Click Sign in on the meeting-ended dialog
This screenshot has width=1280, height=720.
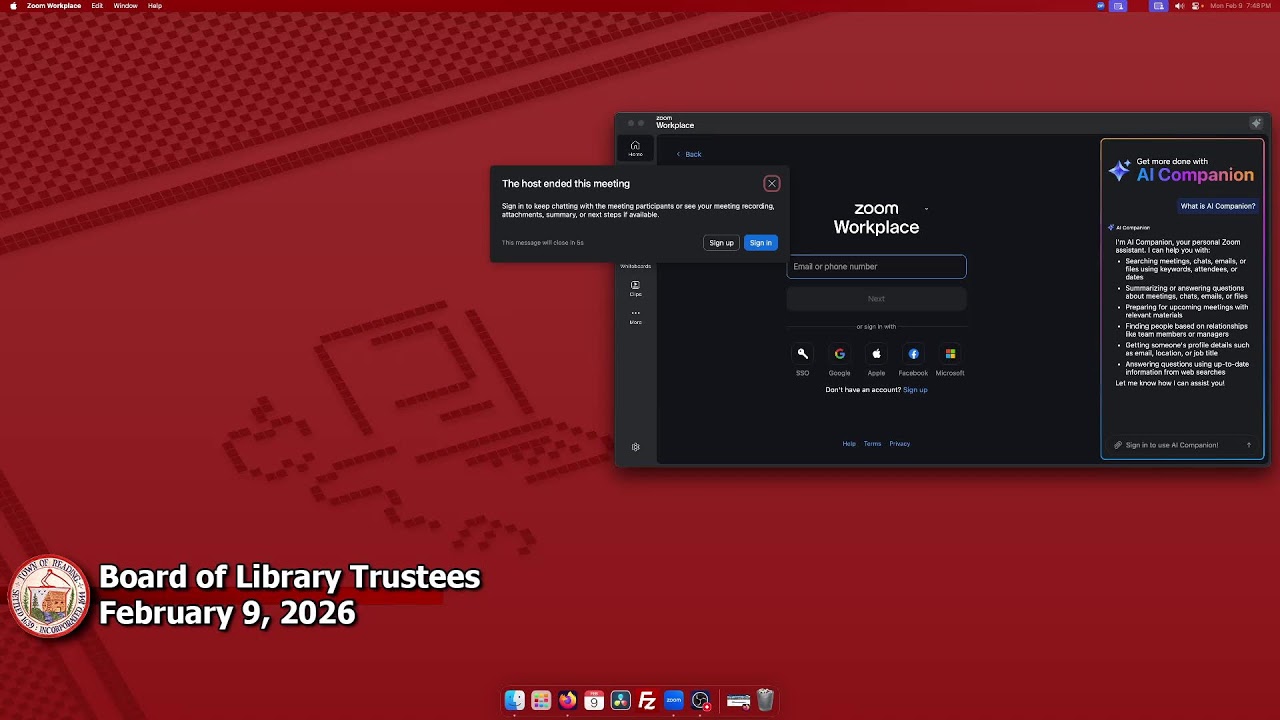click(x=760, y=243)
